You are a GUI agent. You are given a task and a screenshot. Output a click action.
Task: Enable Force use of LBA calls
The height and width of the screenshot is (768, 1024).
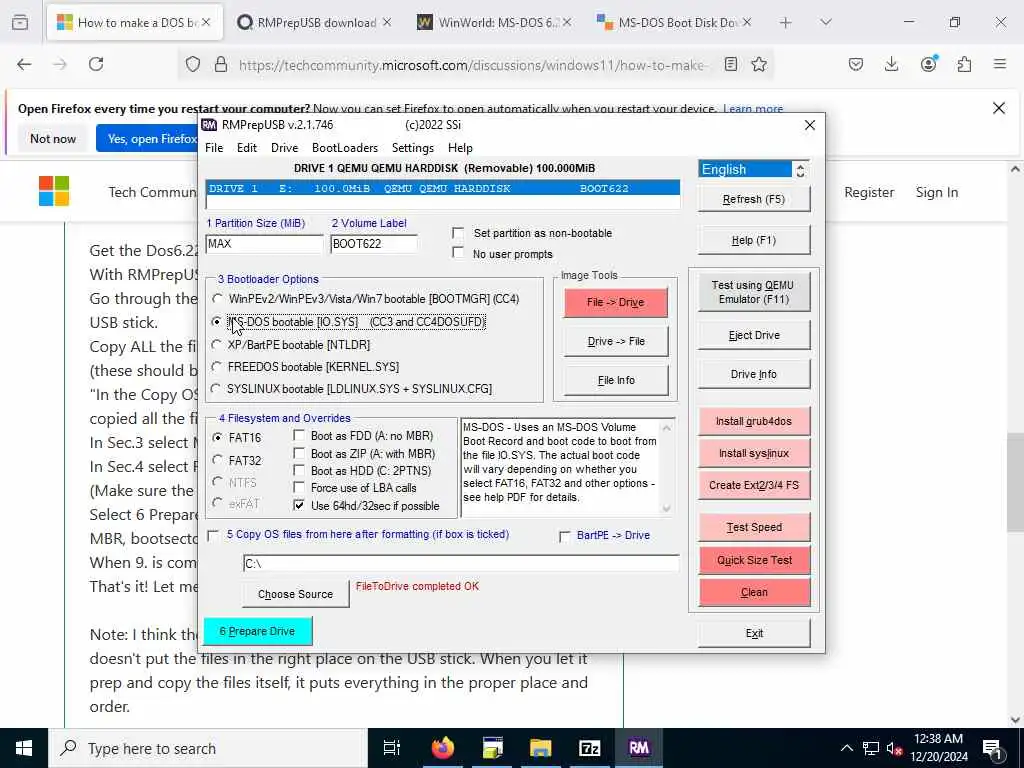[299, 488]
